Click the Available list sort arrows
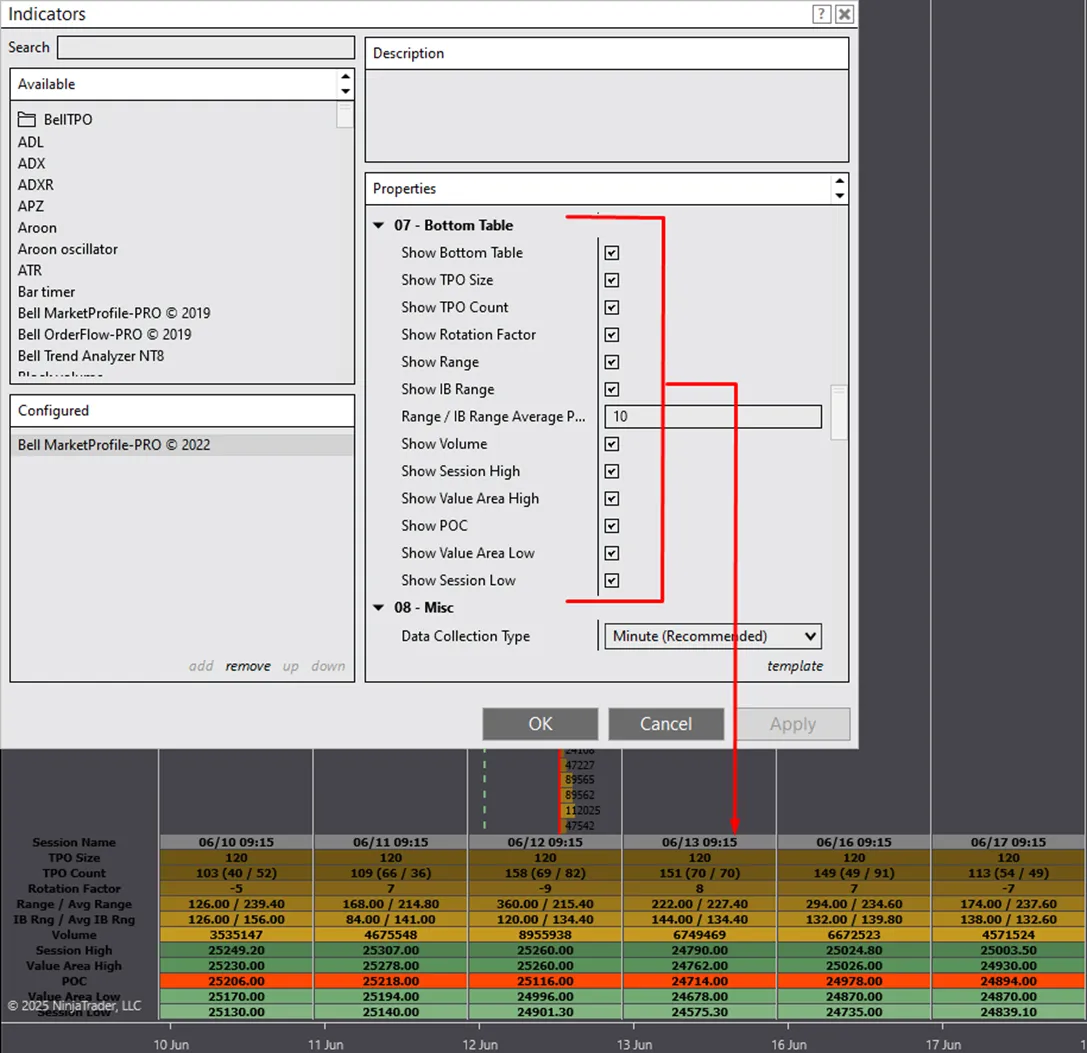Image resolution: width=1087 pixels, height=1053 pixels. (x=345, y=84)
